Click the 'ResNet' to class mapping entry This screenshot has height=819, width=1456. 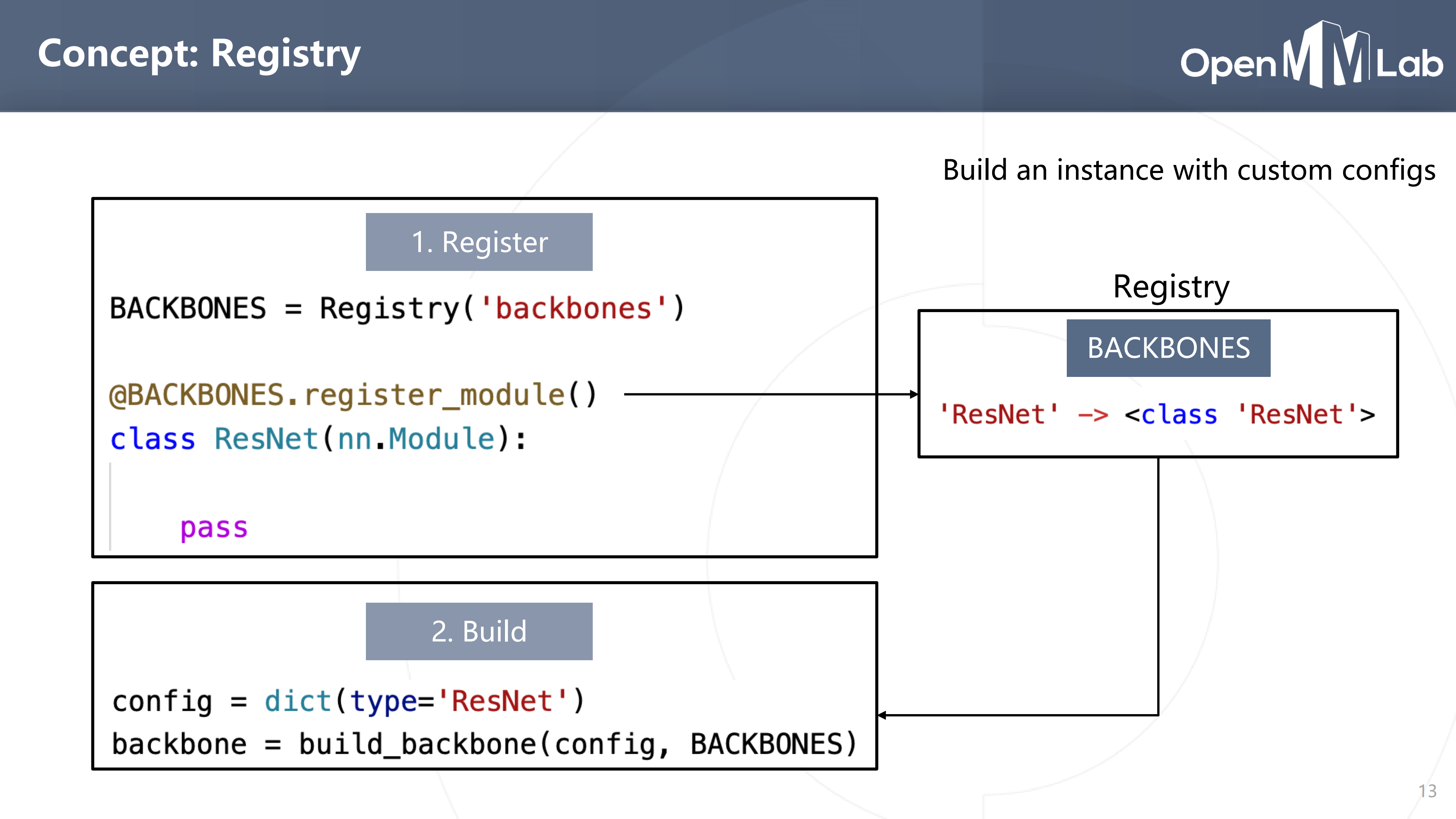1157,414
